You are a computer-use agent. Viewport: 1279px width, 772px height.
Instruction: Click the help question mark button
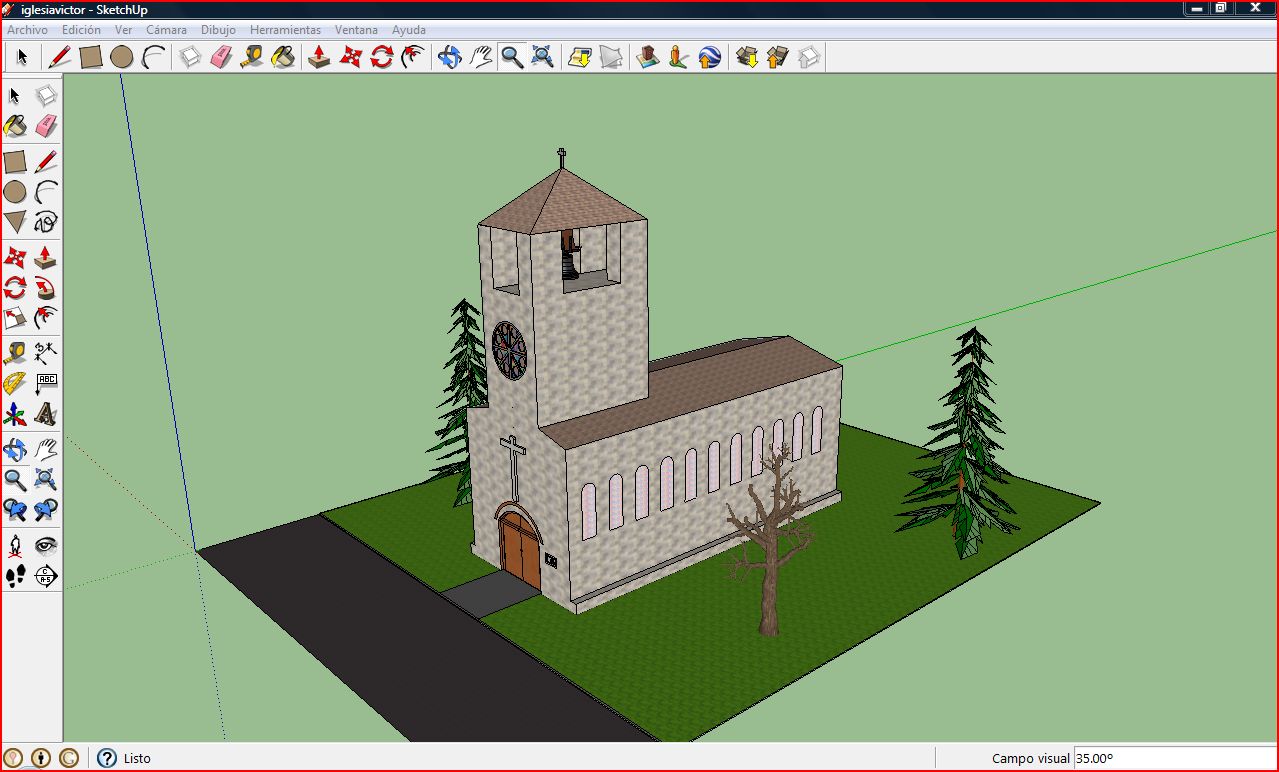(104, 758)
